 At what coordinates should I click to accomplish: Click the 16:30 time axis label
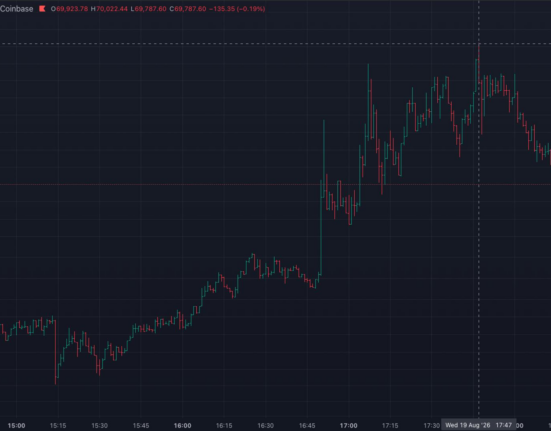(265, 426)
